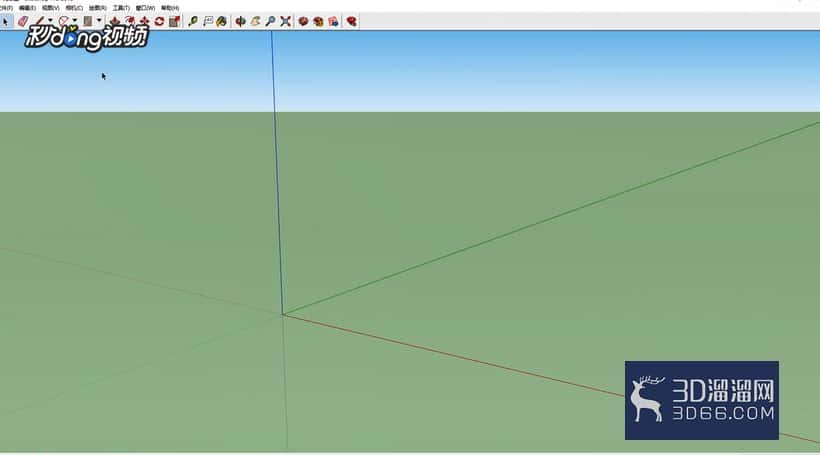Viewport: 820px width, 455px height.
Task: Select the arrow Select tool
Action: click(x=5, y=21)
